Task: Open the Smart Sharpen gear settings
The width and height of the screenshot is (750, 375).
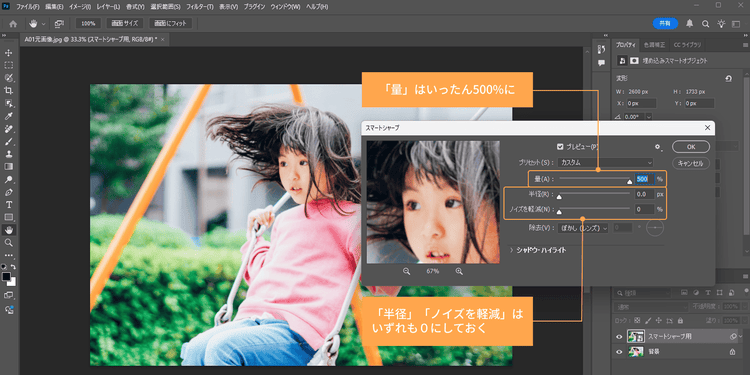Action: click(658, 147)
